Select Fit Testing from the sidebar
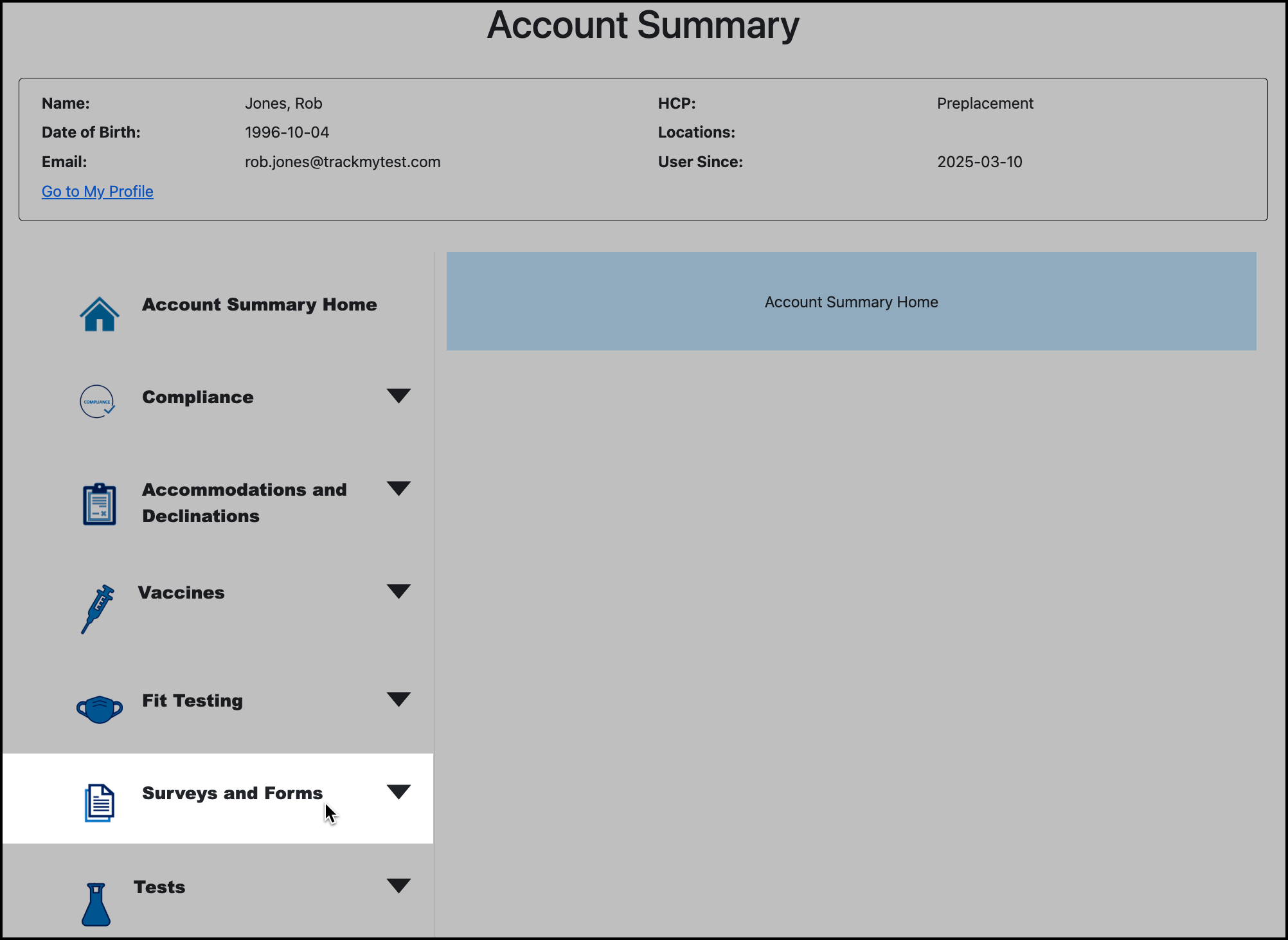This screenshot has height=940, width=1288. [192, 701]
